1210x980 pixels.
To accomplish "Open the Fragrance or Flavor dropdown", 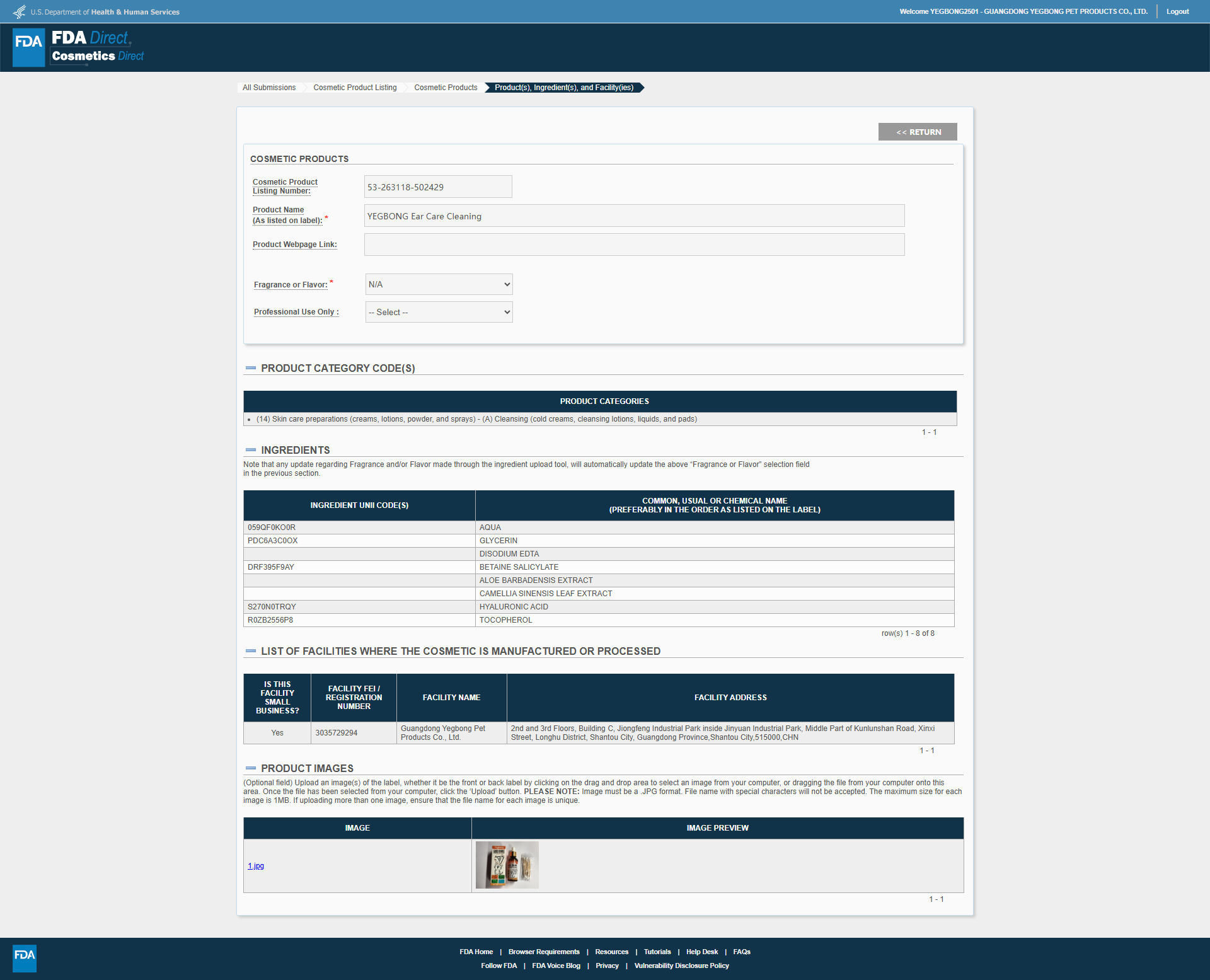I will tap(439, 284).
